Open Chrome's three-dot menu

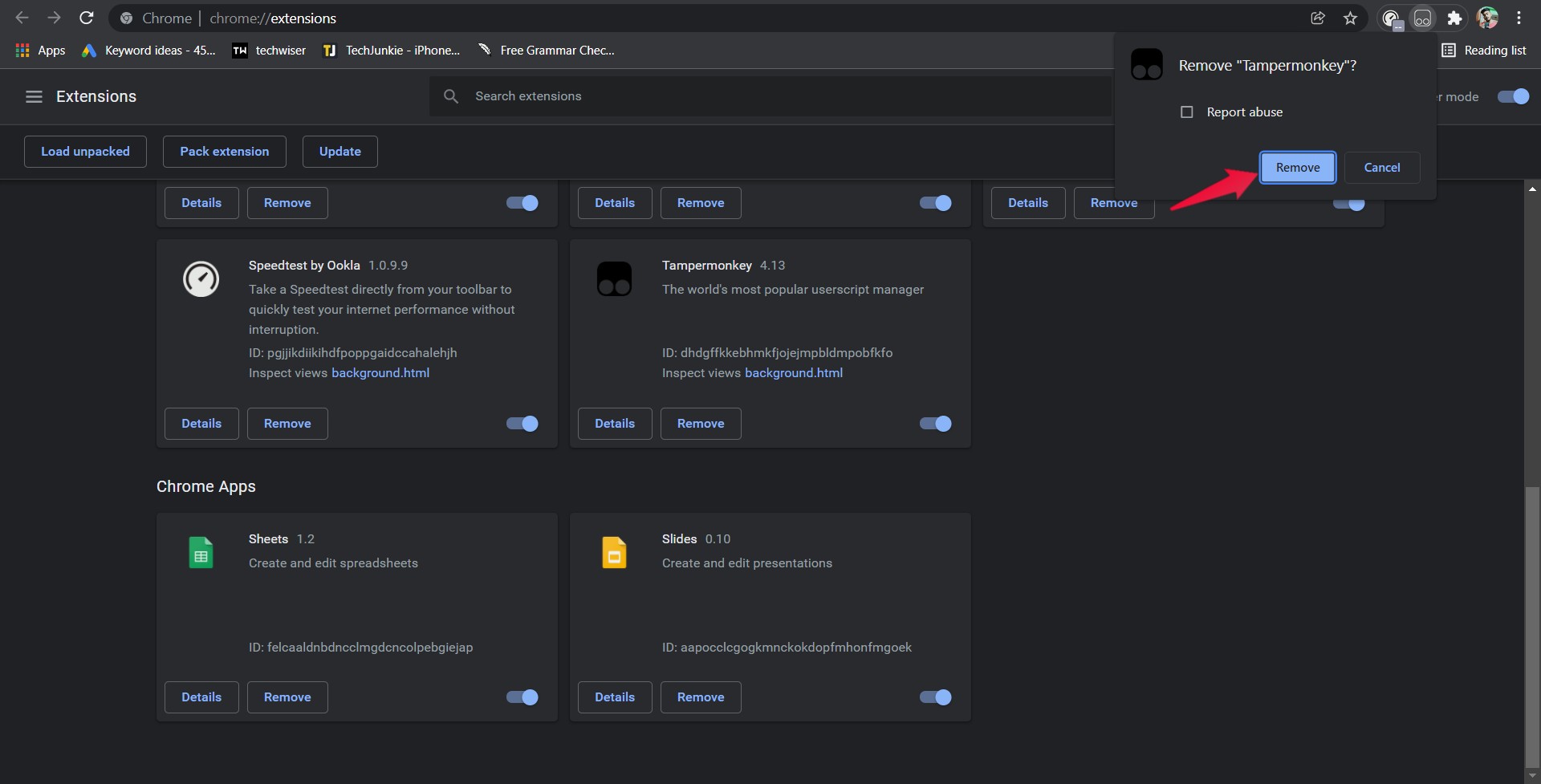click(x=1519, y=18)
